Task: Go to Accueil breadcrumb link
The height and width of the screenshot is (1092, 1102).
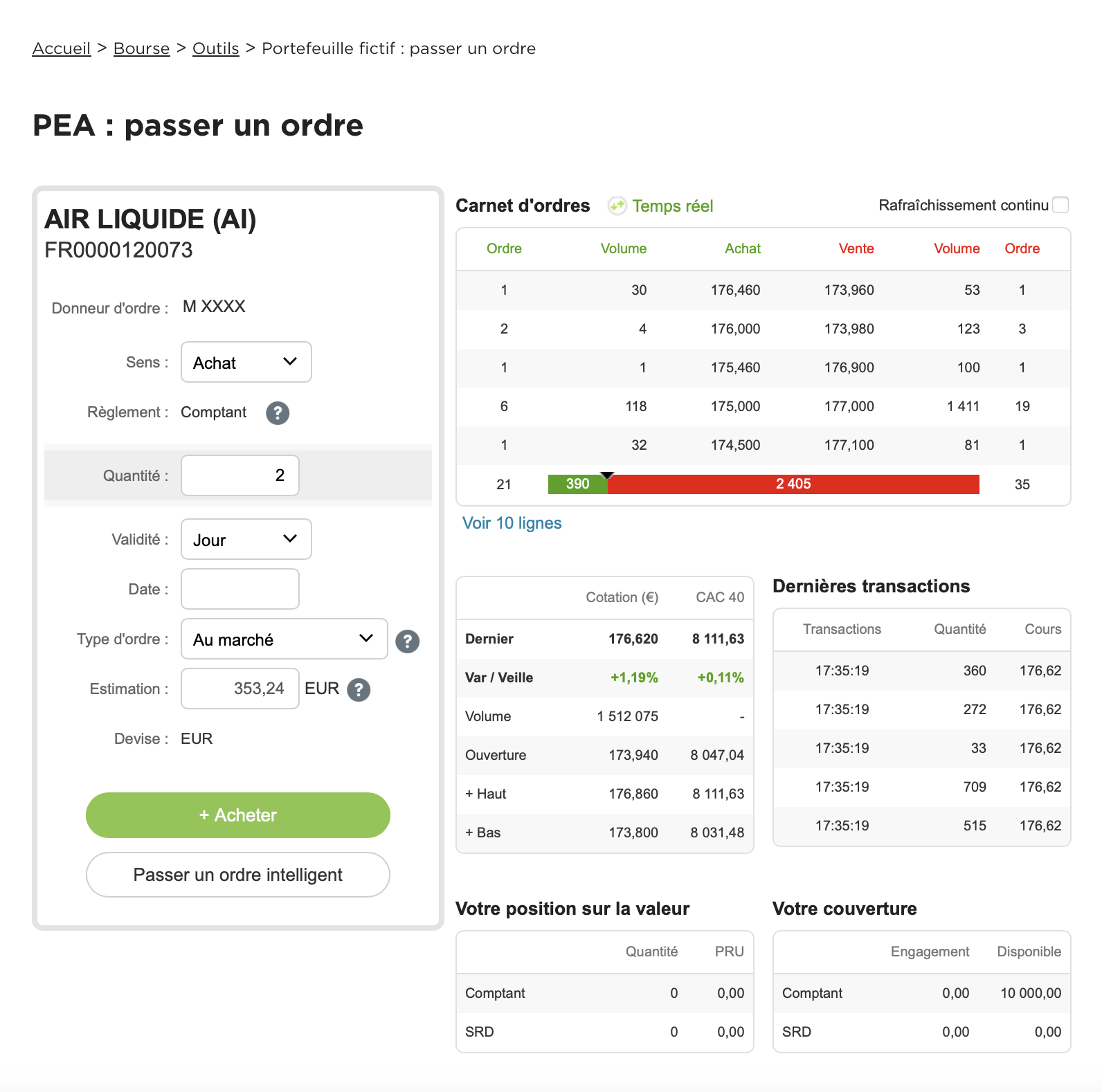Action: (62, 48)
